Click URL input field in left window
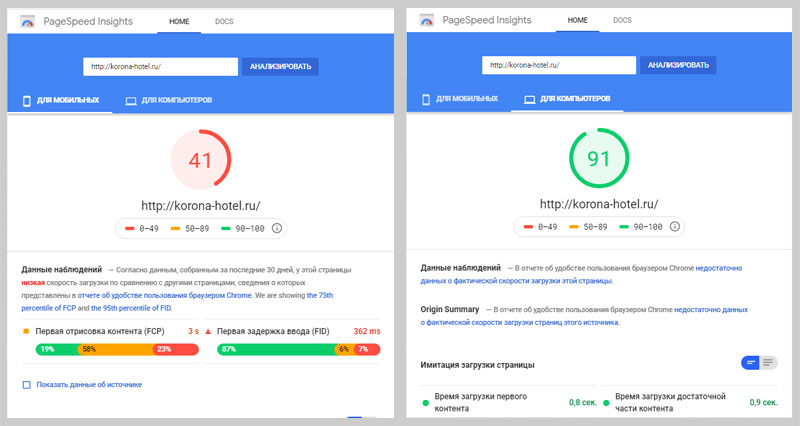The image size is (800, 426). click(160, 66)
